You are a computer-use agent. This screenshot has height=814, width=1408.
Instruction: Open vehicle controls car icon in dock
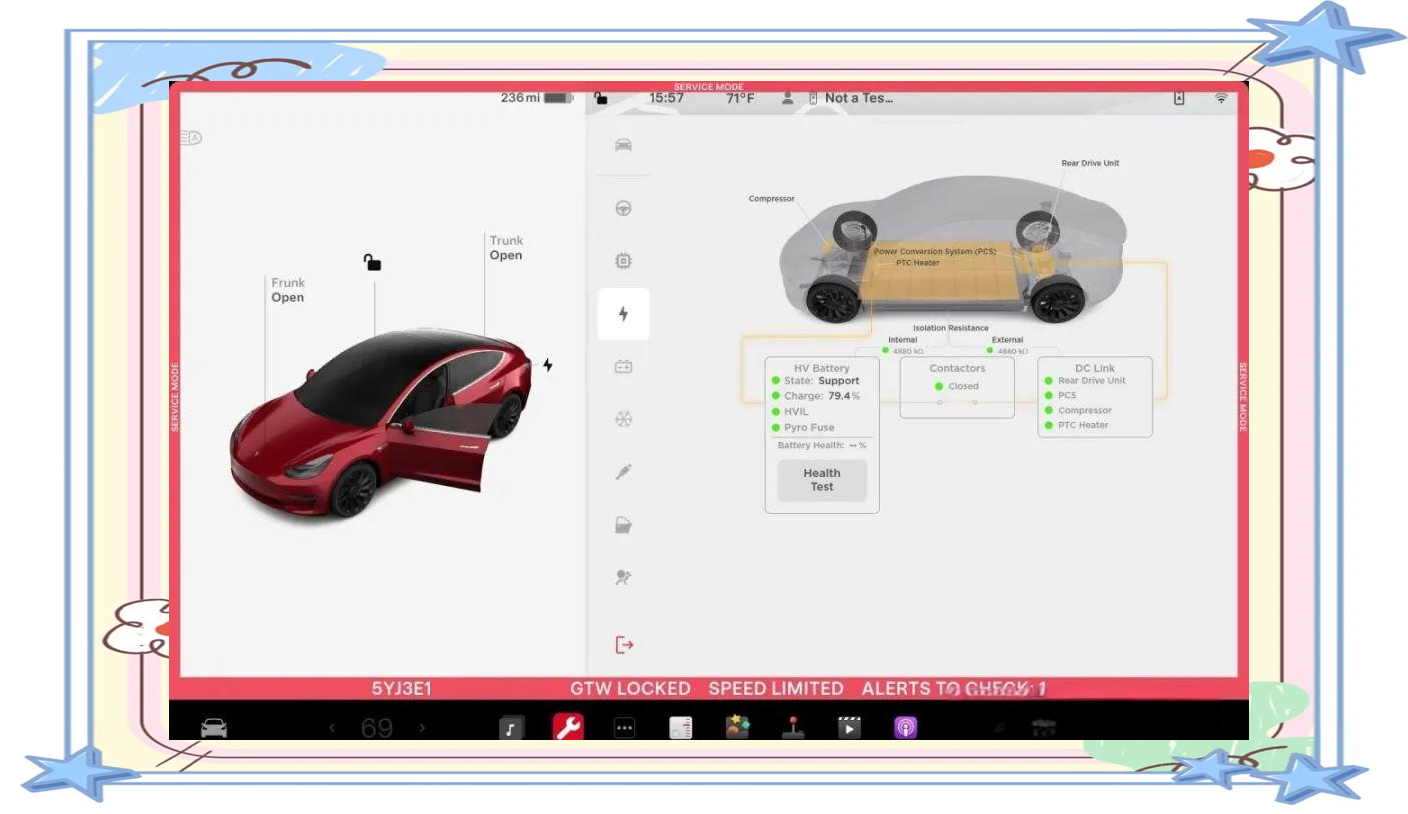click(x=214, y=728)
